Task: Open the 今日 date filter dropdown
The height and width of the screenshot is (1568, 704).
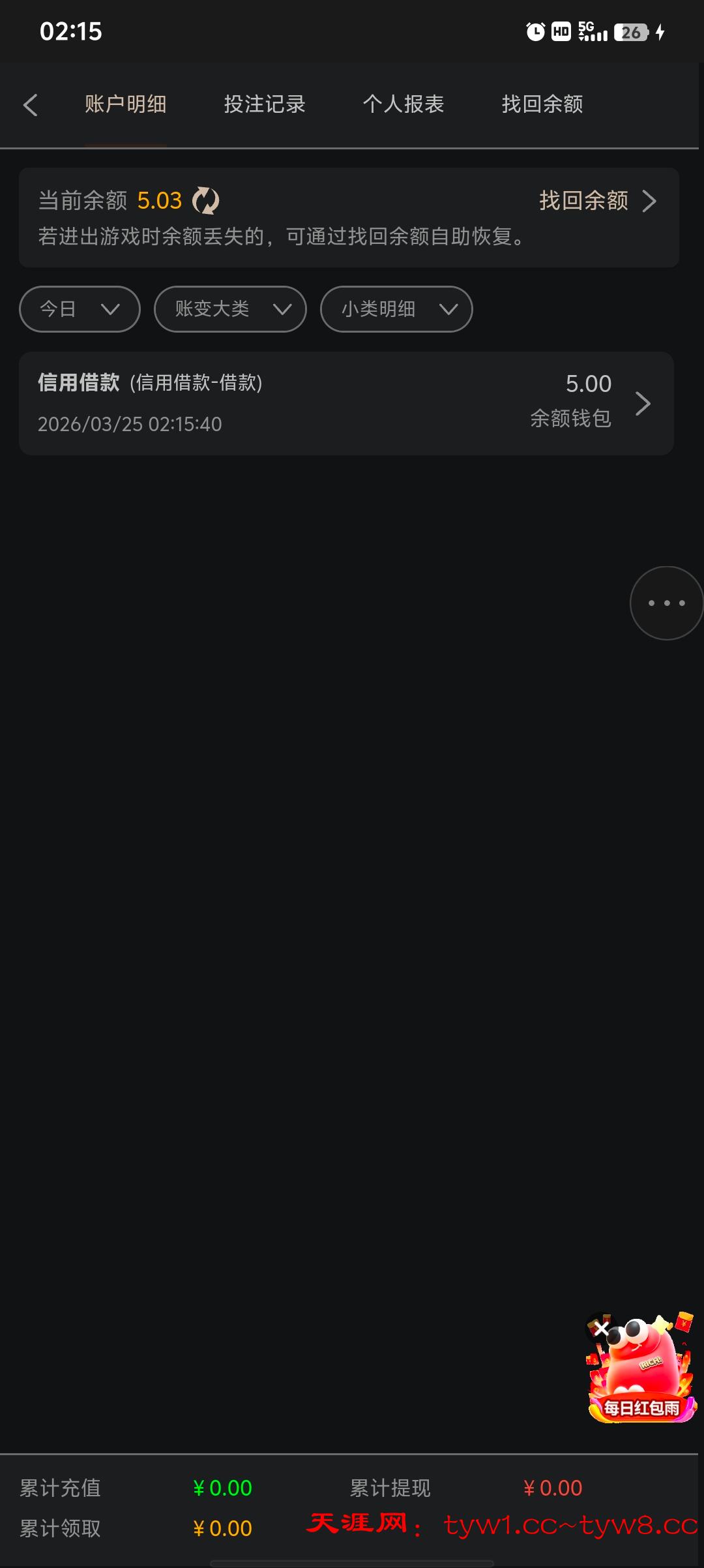Action: point(80,309)
